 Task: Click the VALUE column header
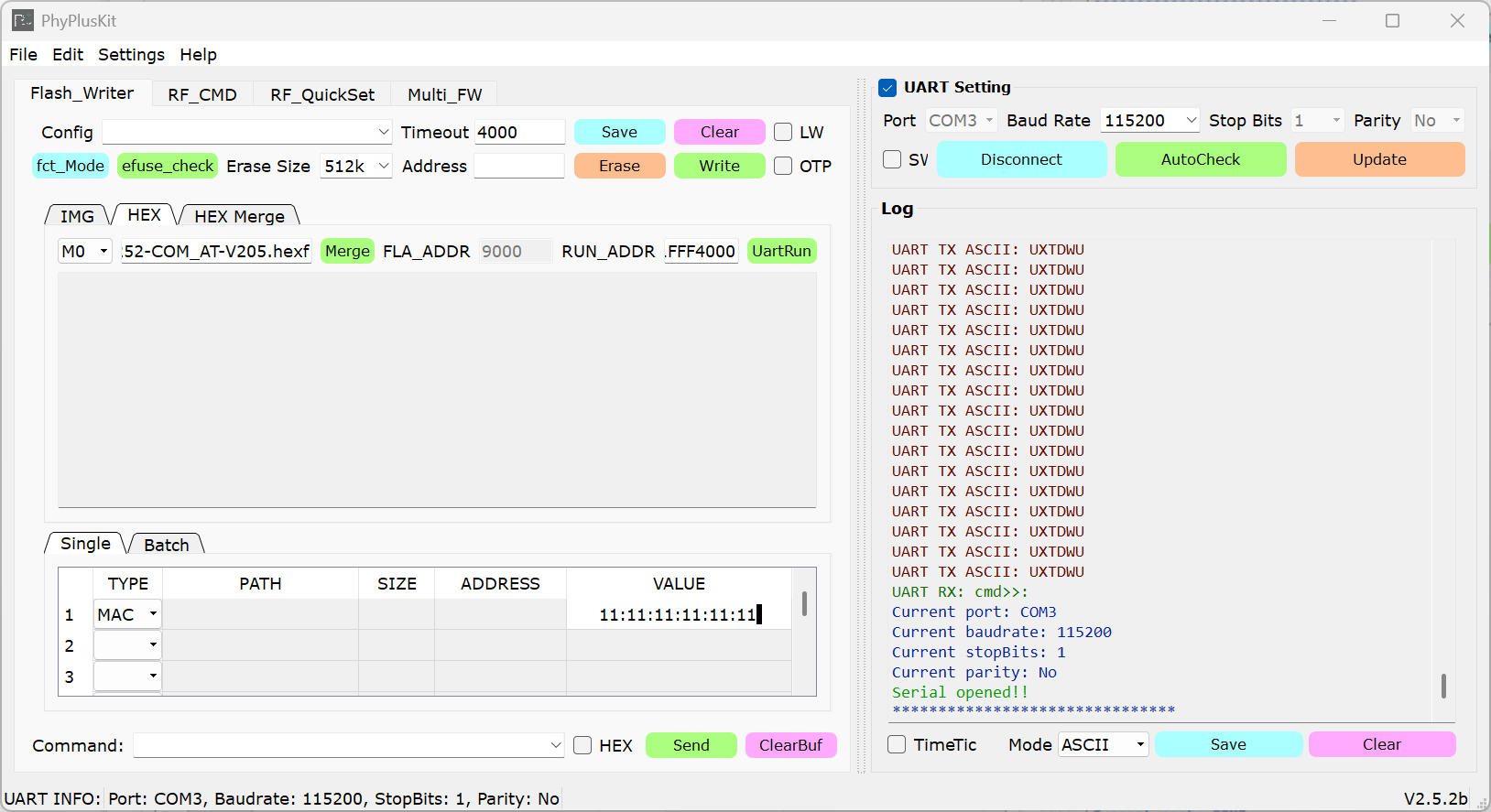click(x=679, y=584)
